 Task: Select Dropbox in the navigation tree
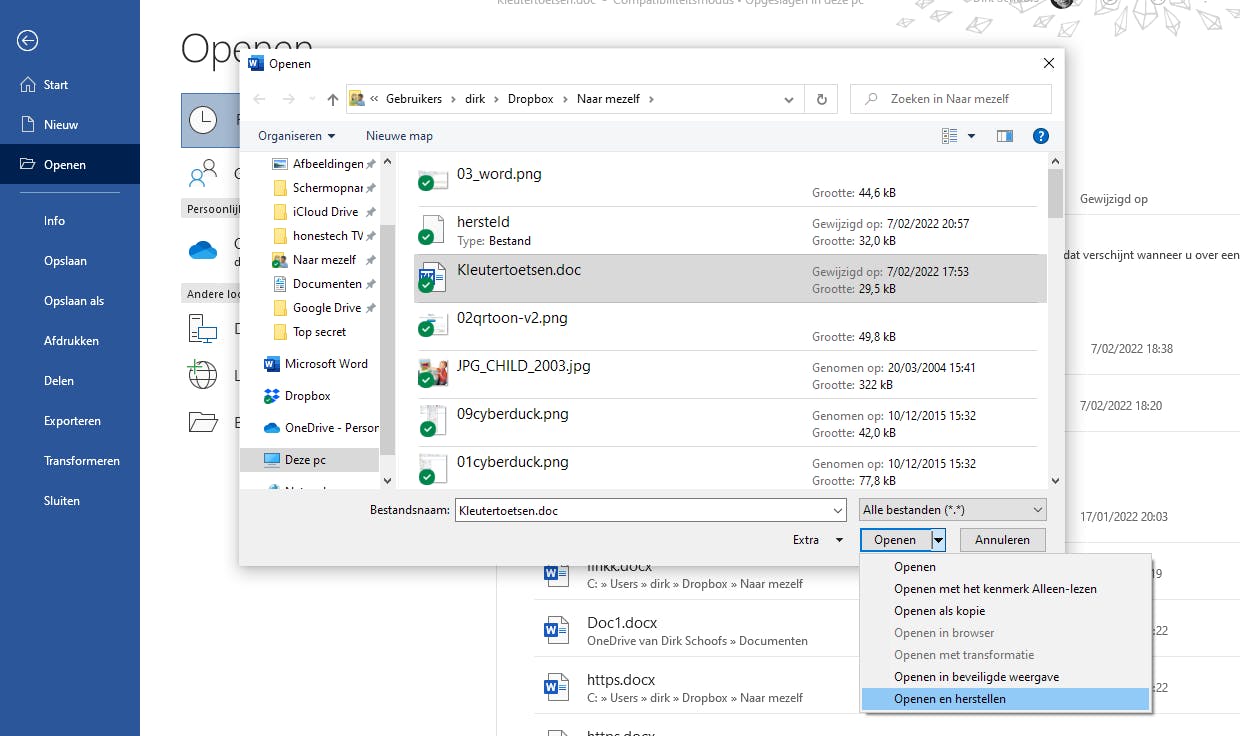[x=307, y=396]
